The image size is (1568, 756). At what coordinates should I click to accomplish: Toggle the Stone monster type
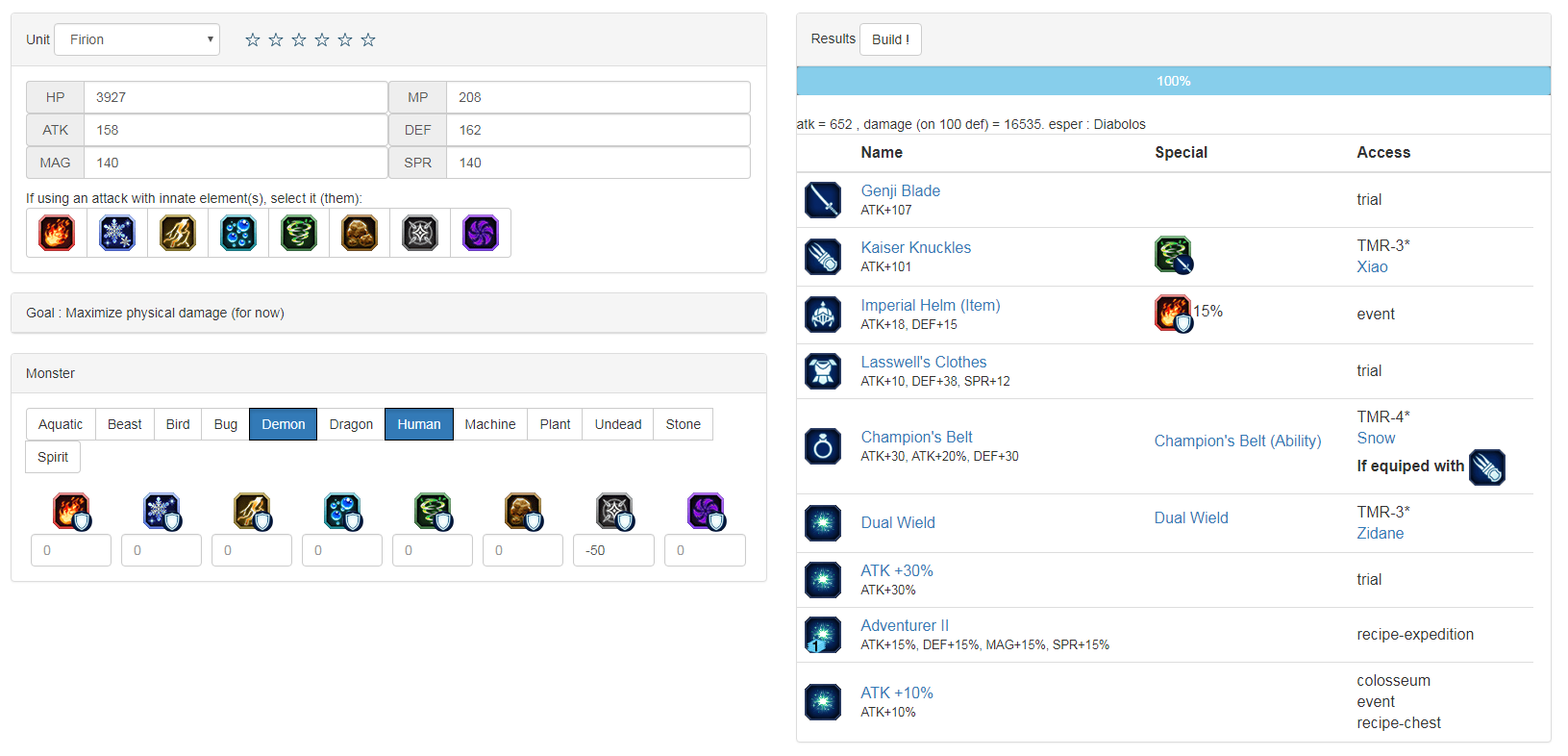tap(684, 424)
